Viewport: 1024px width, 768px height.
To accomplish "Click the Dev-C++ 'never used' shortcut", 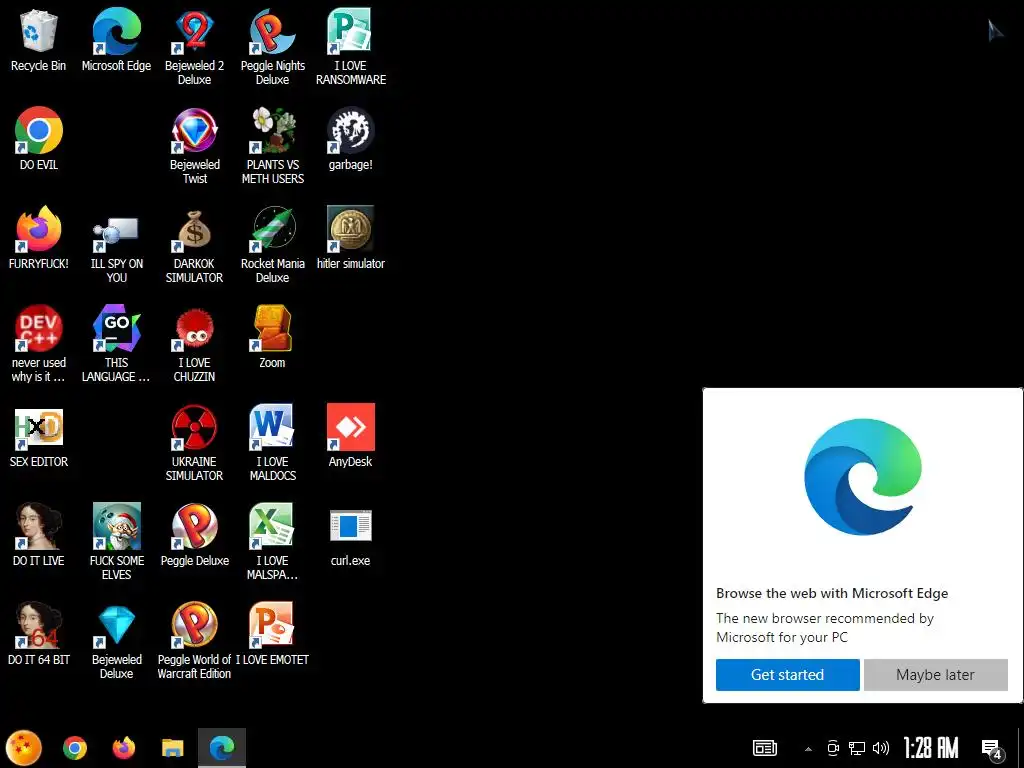I will [x=39, y=344].
